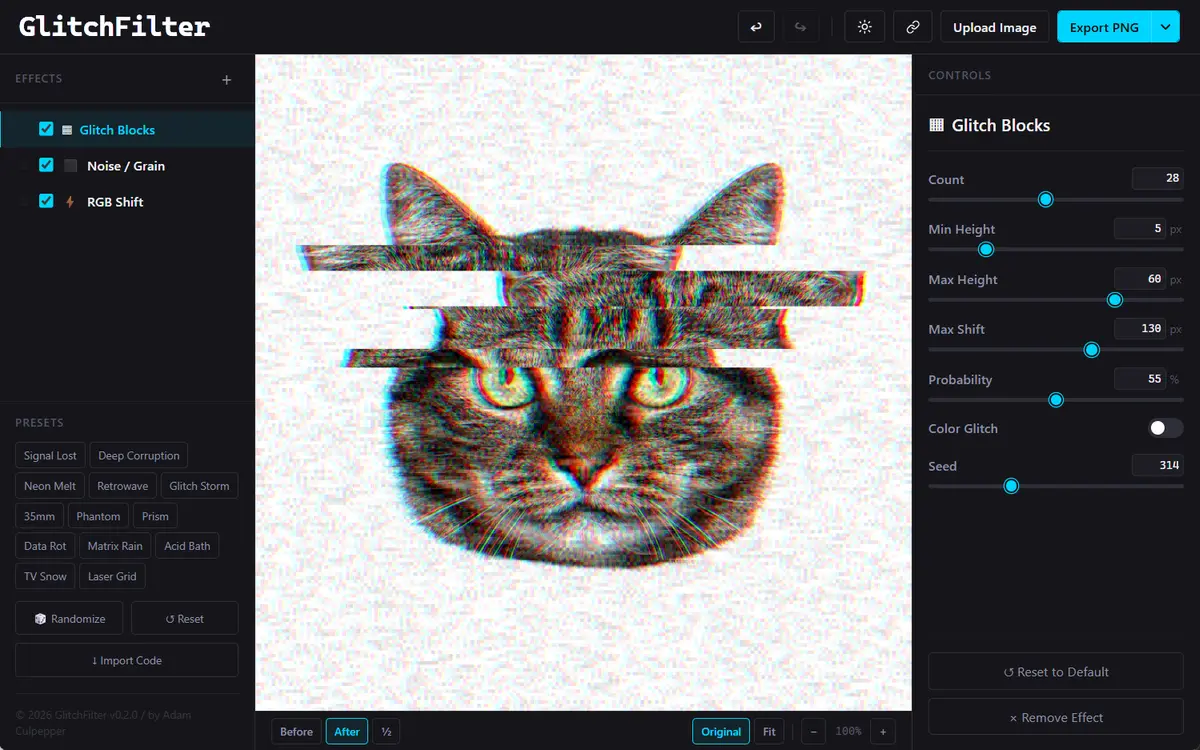
Task: Click the Seed value field showing 314
Action: pyautogui.click(x=1157, y=465)
